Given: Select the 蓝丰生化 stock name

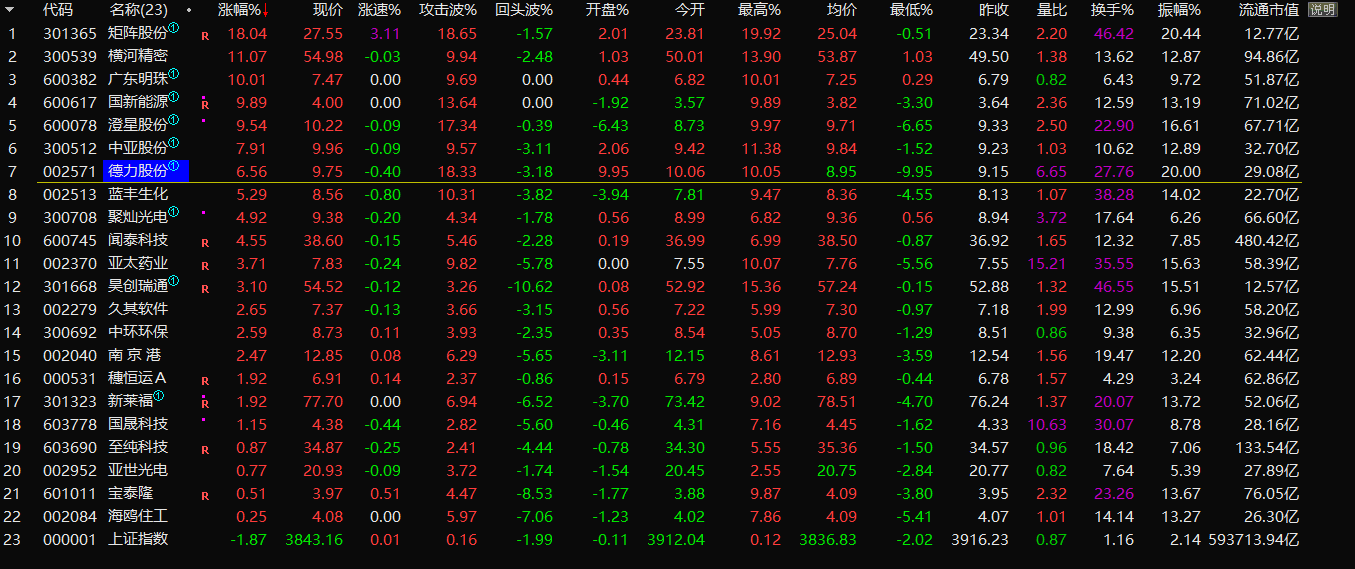Looking at the screenshot, I should tap(138, 194).
